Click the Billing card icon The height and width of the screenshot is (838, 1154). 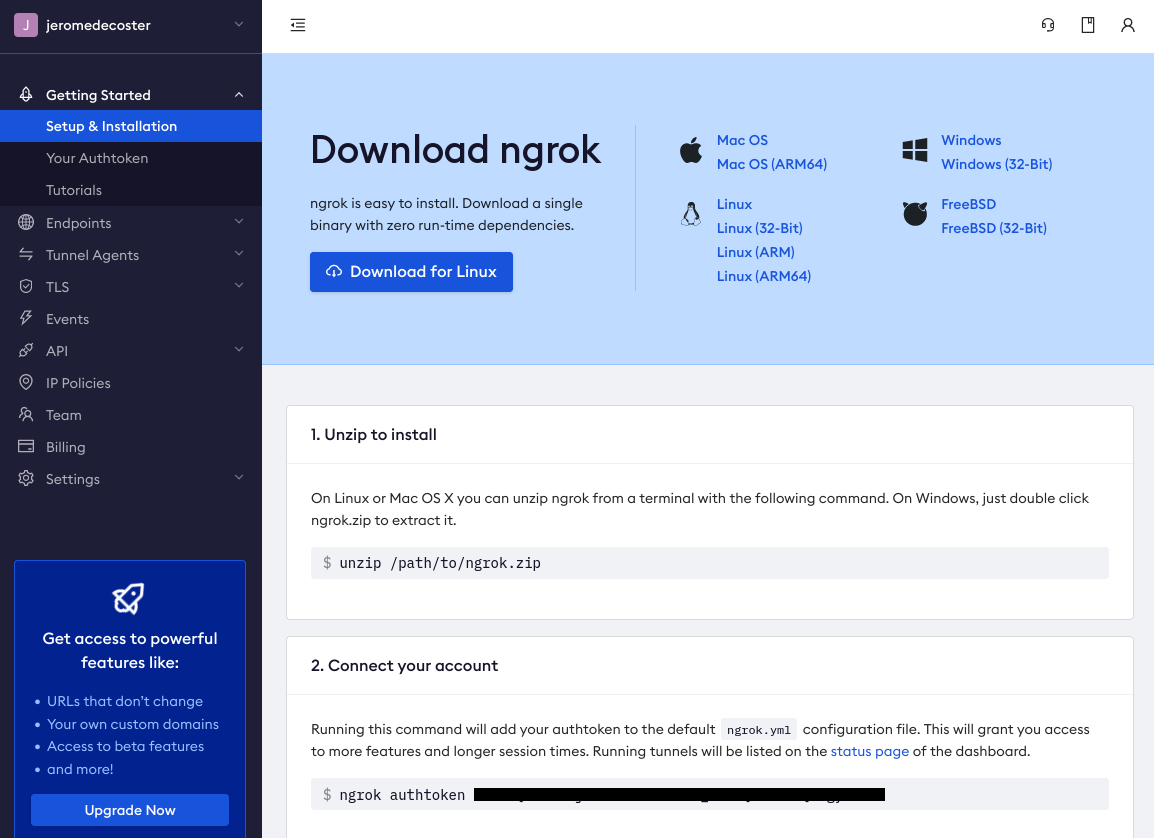(x=26, y=447)
